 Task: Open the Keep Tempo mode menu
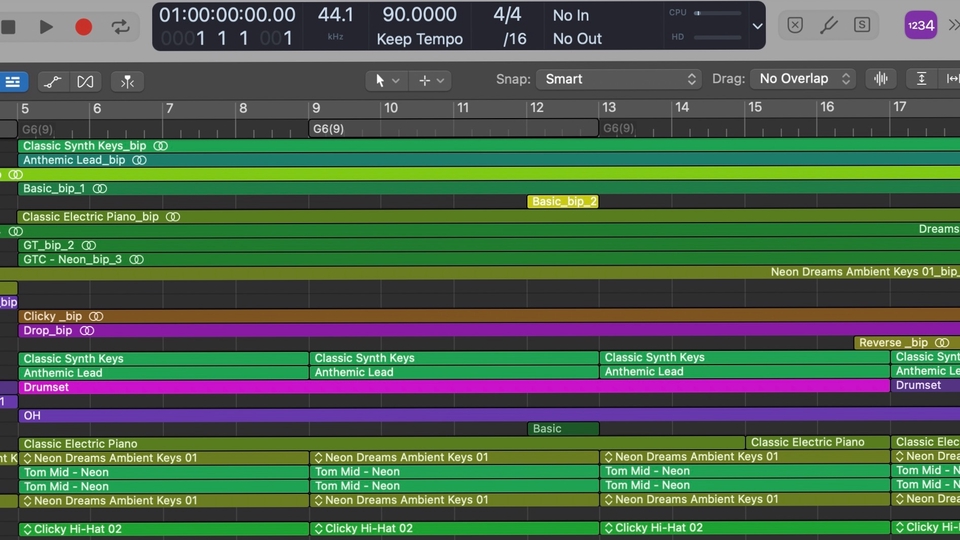(419, 39)
